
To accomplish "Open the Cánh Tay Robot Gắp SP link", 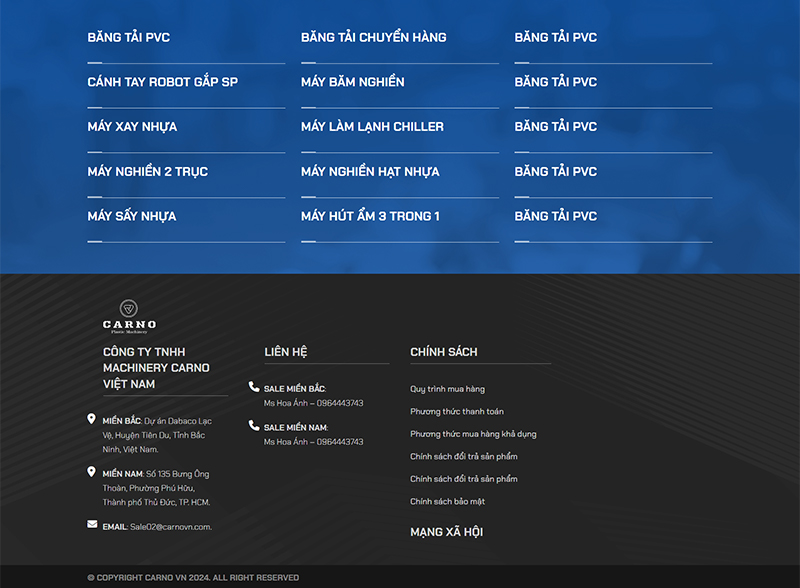I will (x=163, y=82).
